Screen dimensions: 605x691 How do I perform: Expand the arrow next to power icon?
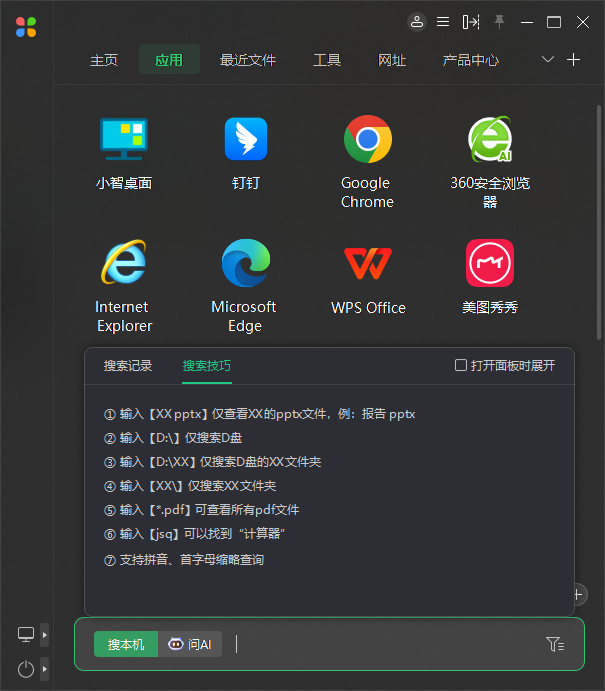click(x=45, y=669)
